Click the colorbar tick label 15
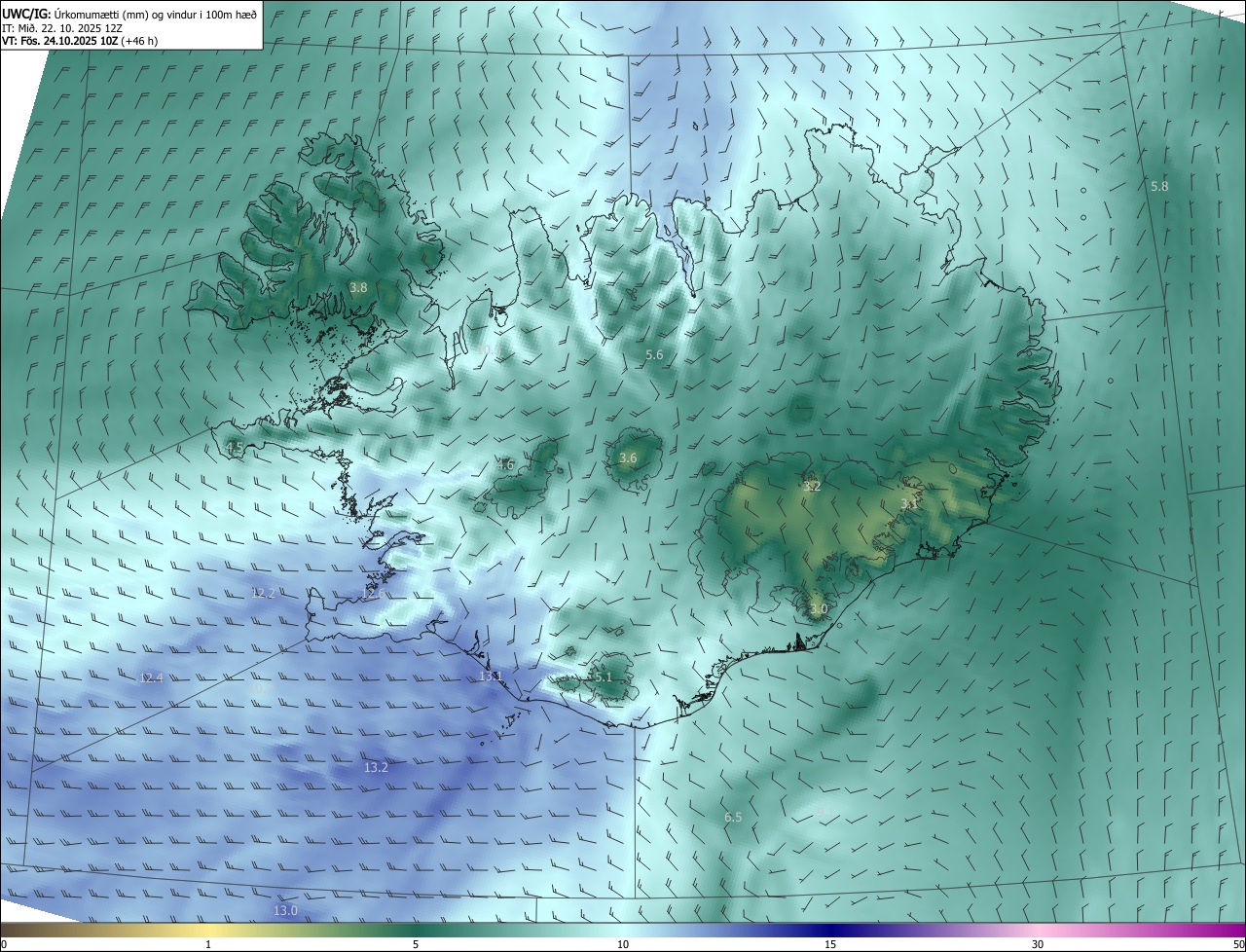Viewport: 1246px width, 952px height. (830, 944)
